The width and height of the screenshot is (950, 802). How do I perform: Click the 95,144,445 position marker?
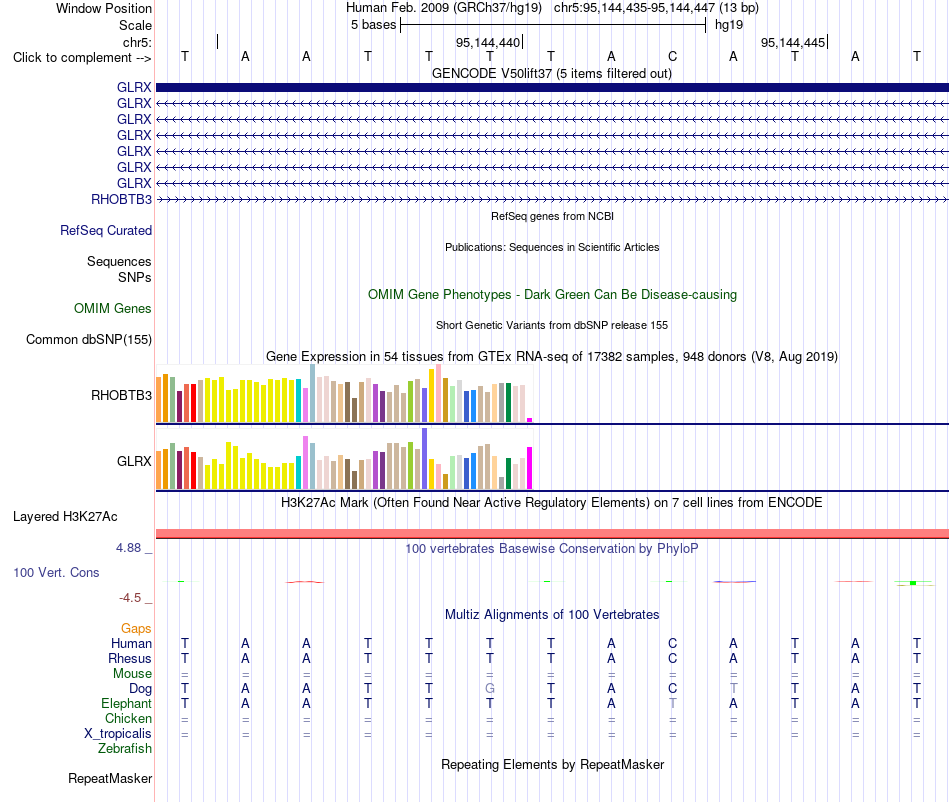[x=794, y=42]
